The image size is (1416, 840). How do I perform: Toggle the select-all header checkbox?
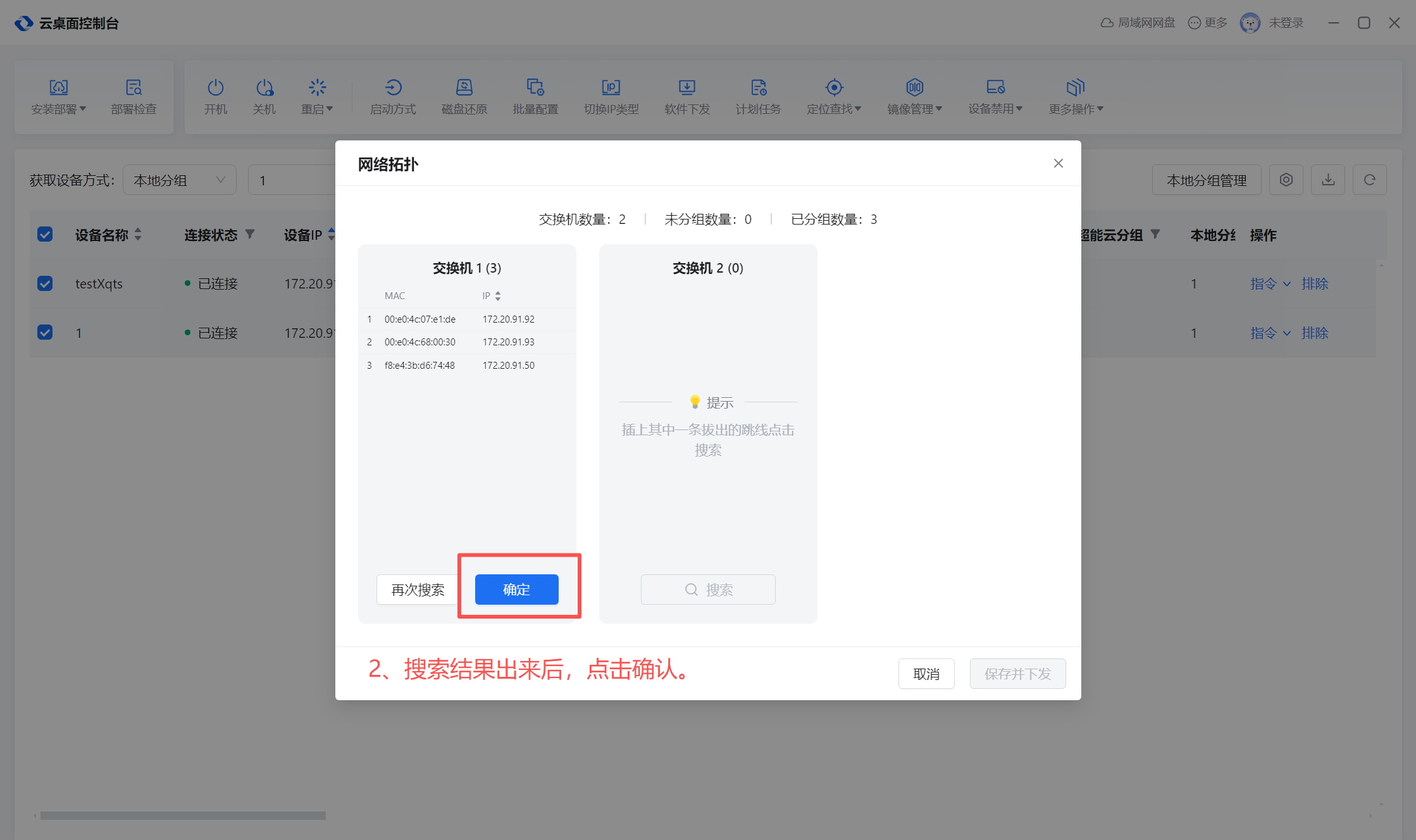tap(45, 235)
